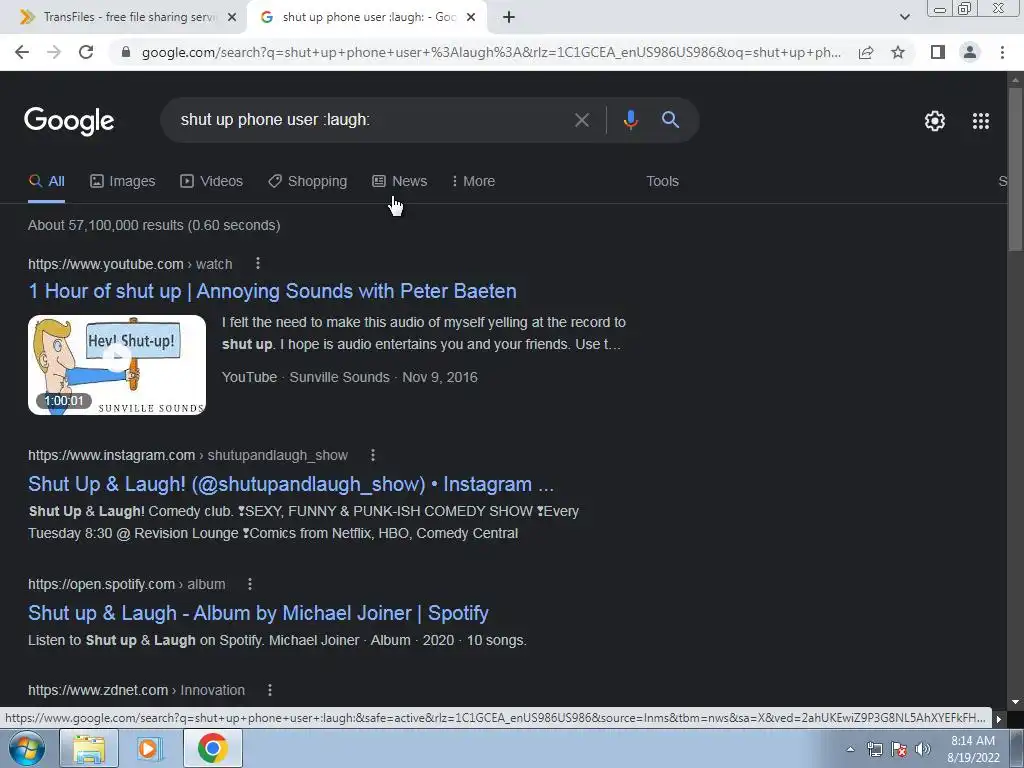Clear the search box with X
This screenshot has height=768, width=1024.
[x=581, y=120]
